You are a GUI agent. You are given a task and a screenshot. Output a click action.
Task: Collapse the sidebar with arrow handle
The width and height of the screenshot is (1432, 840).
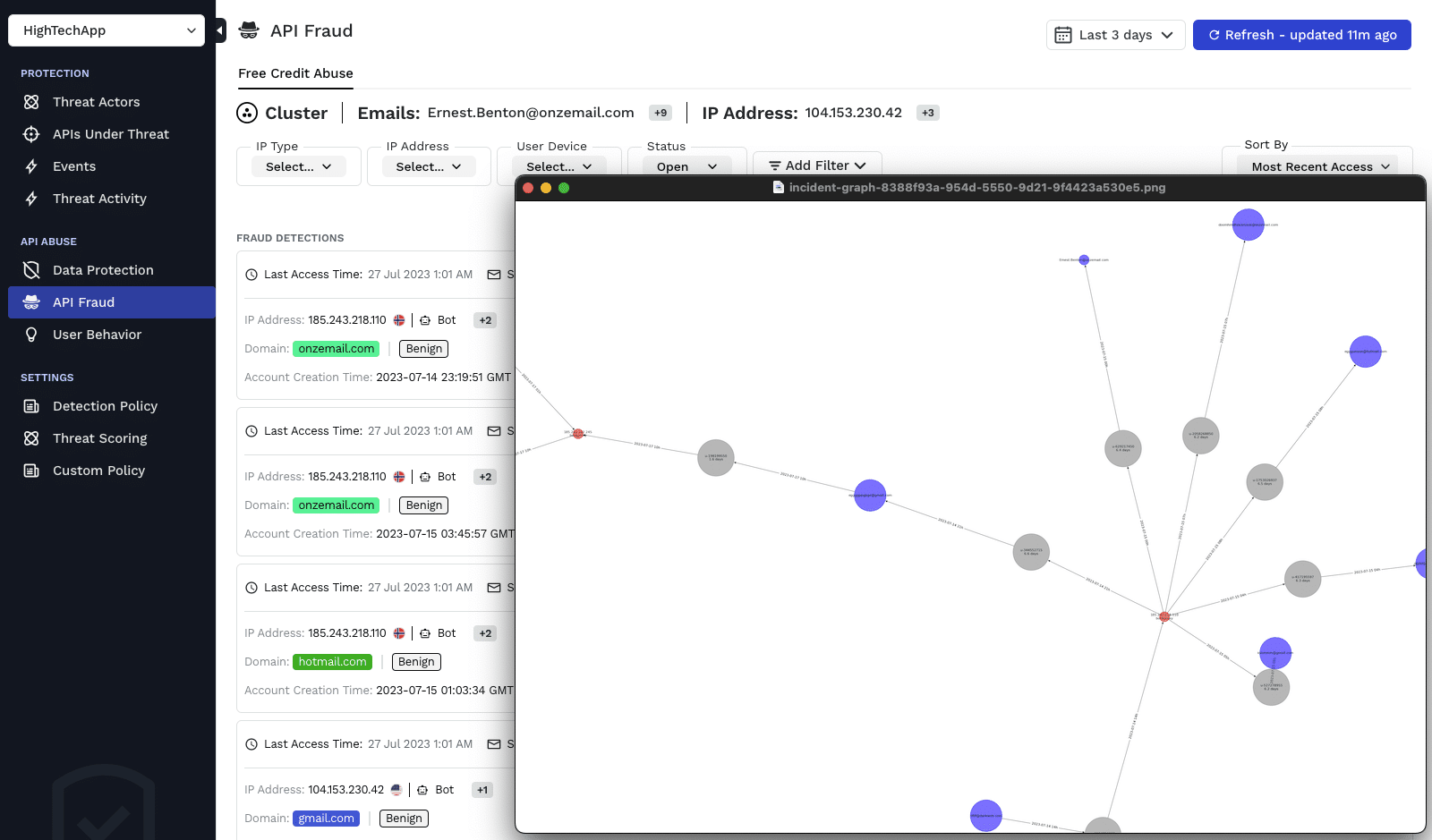tap(220, 30)
